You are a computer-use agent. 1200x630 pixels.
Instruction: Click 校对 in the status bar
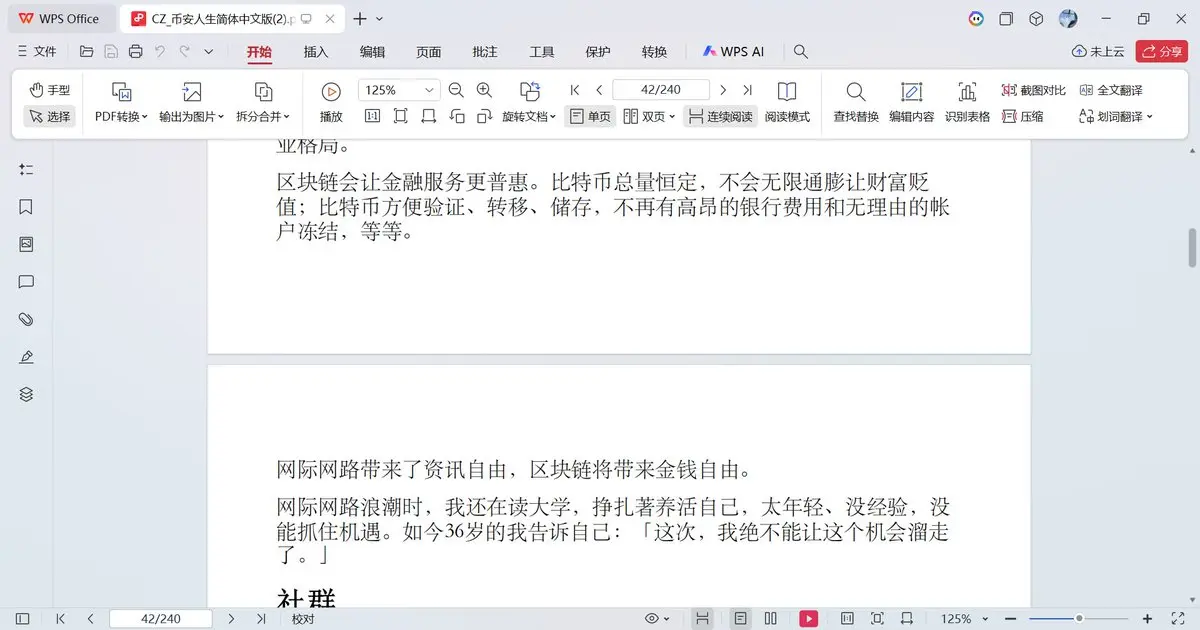point(303,619)
